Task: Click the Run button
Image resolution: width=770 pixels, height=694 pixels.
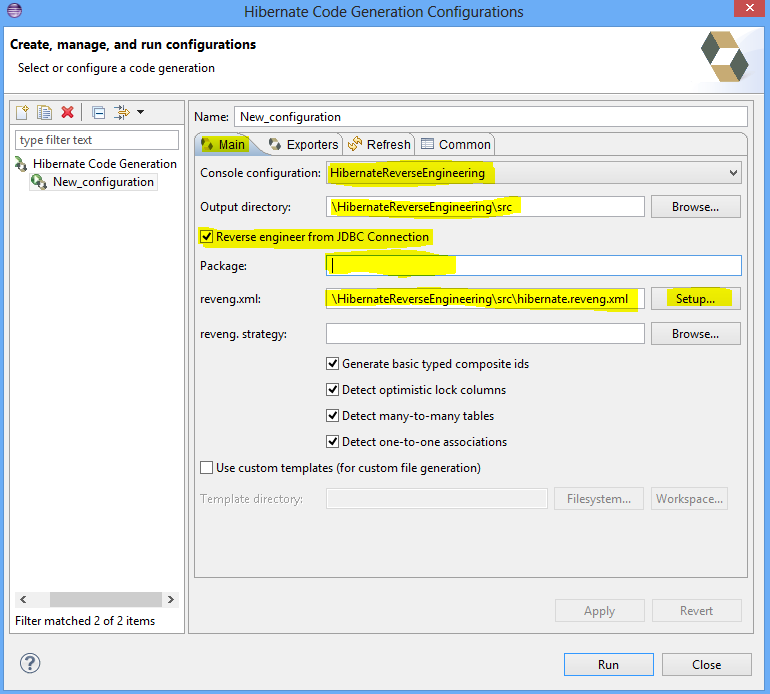Action: point(608,665)
